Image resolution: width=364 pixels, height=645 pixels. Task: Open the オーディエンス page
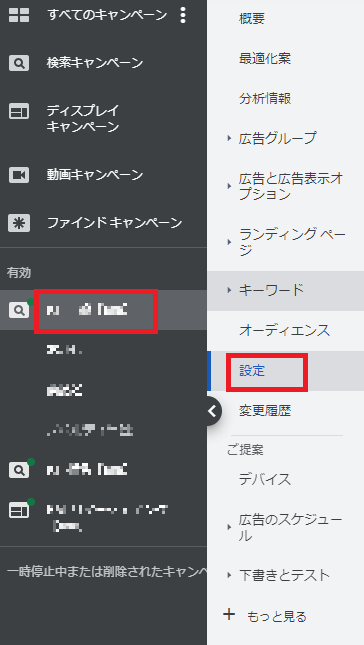(285, 330)
